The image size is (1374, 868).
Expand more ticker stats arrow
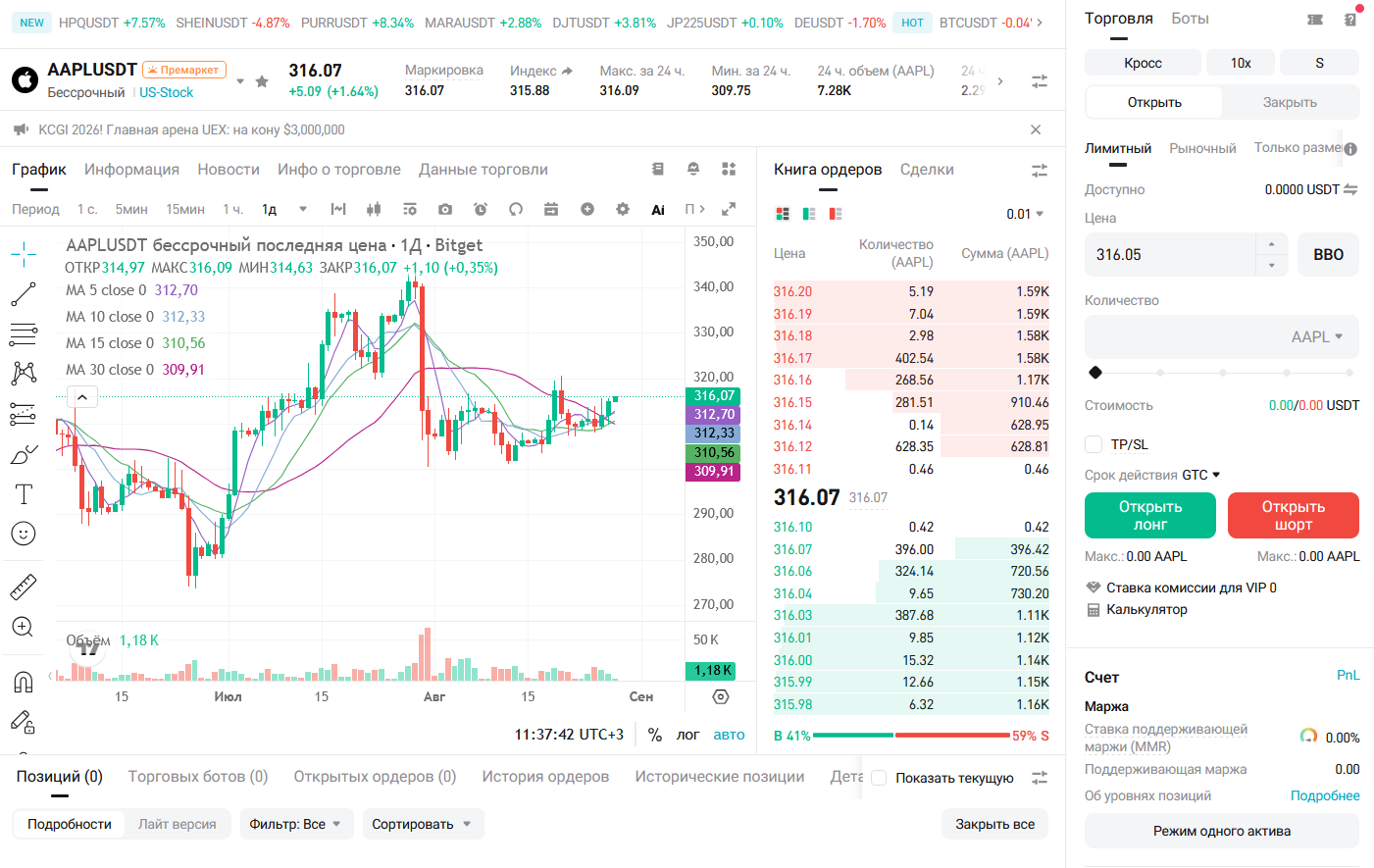(999, 81)
